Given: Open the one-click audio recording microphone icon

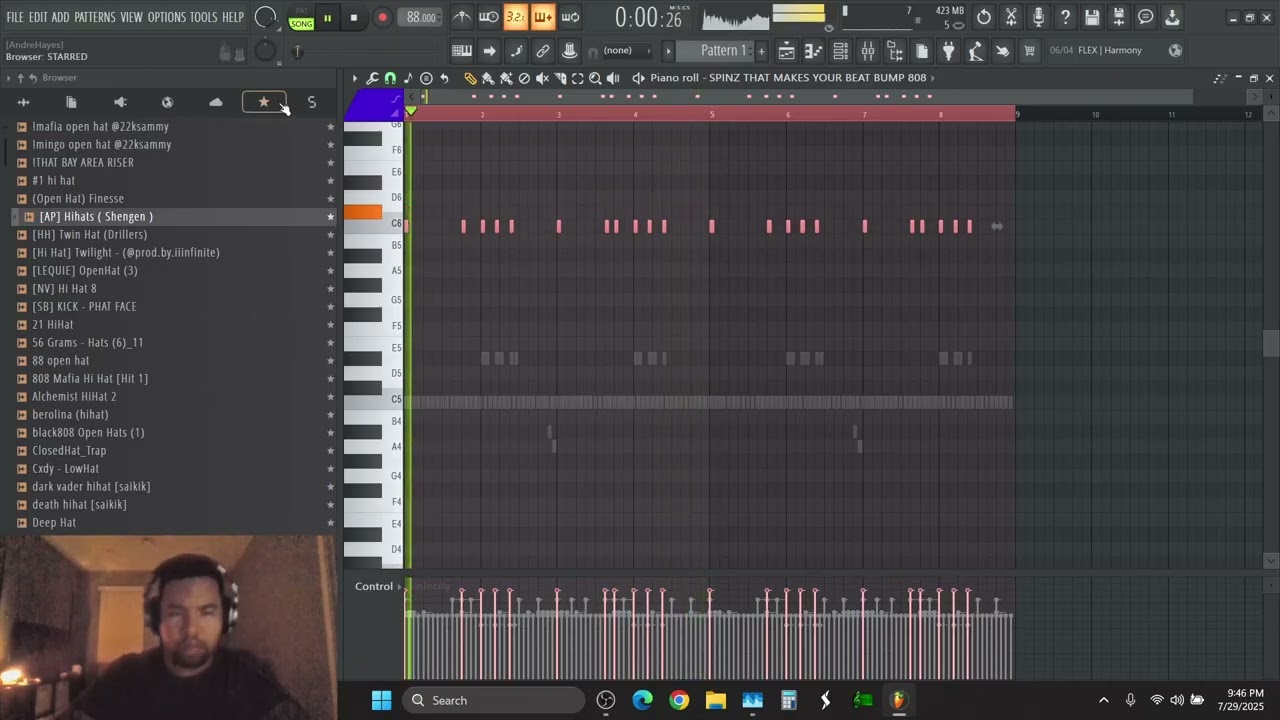Looking at the screenshot, I should point(1038,17).
